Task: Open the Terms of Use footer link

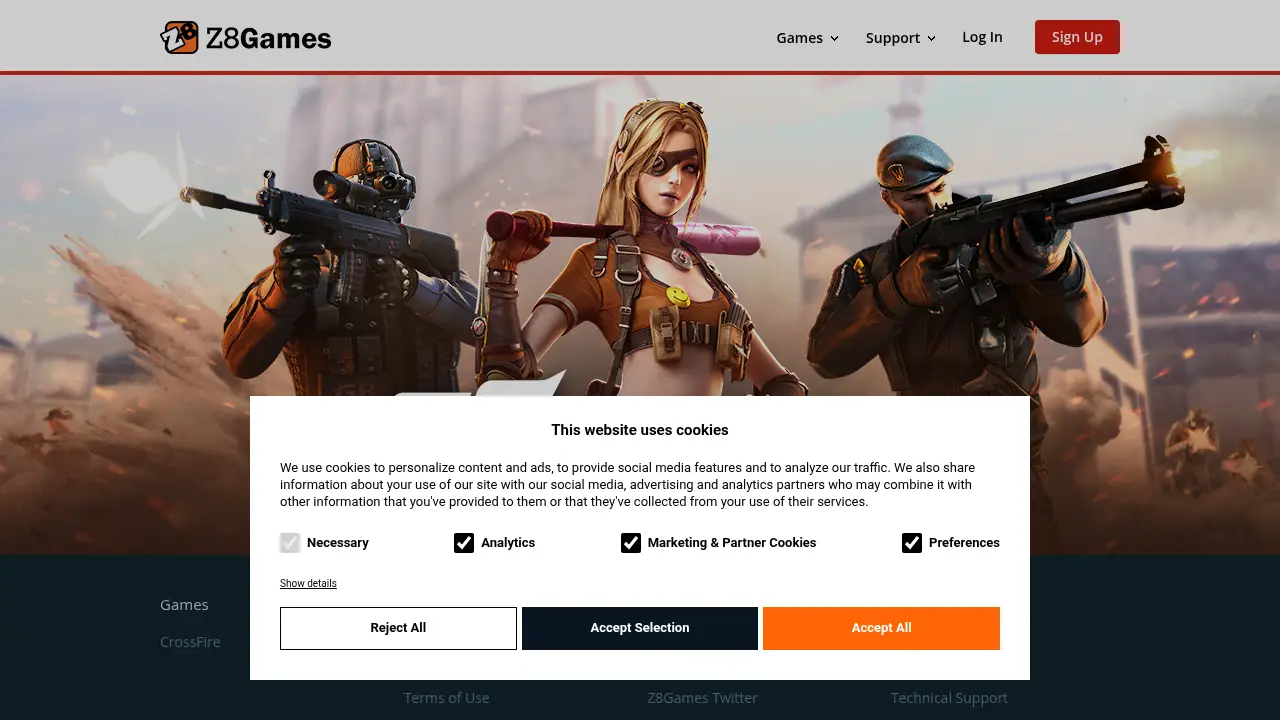Action: tap(447, 698)
